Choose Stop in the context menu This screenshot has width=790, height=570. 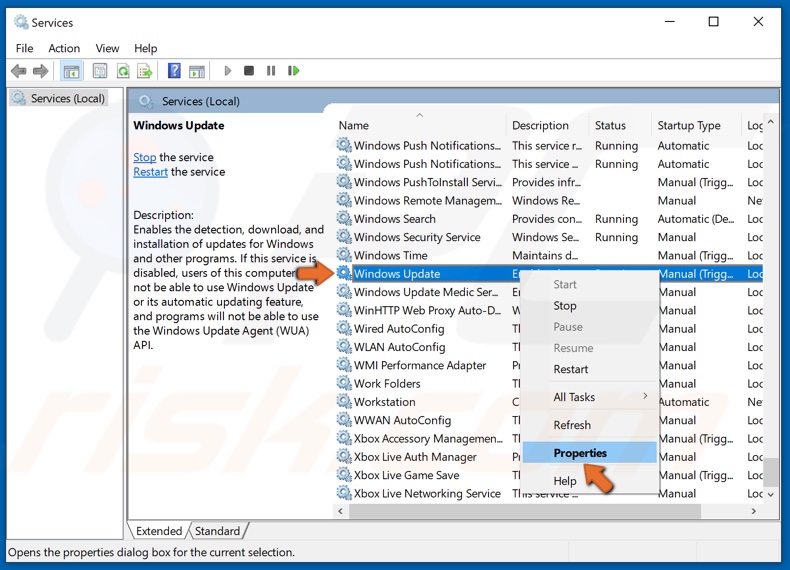(x=589, y=306)
